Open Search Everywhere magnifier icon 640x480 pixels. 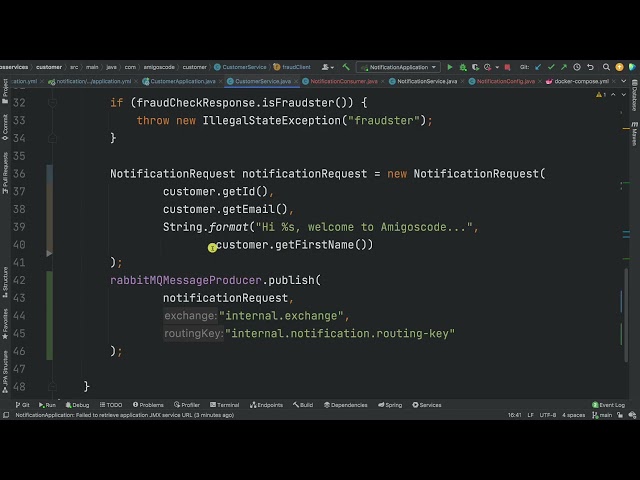coord(606,67)
